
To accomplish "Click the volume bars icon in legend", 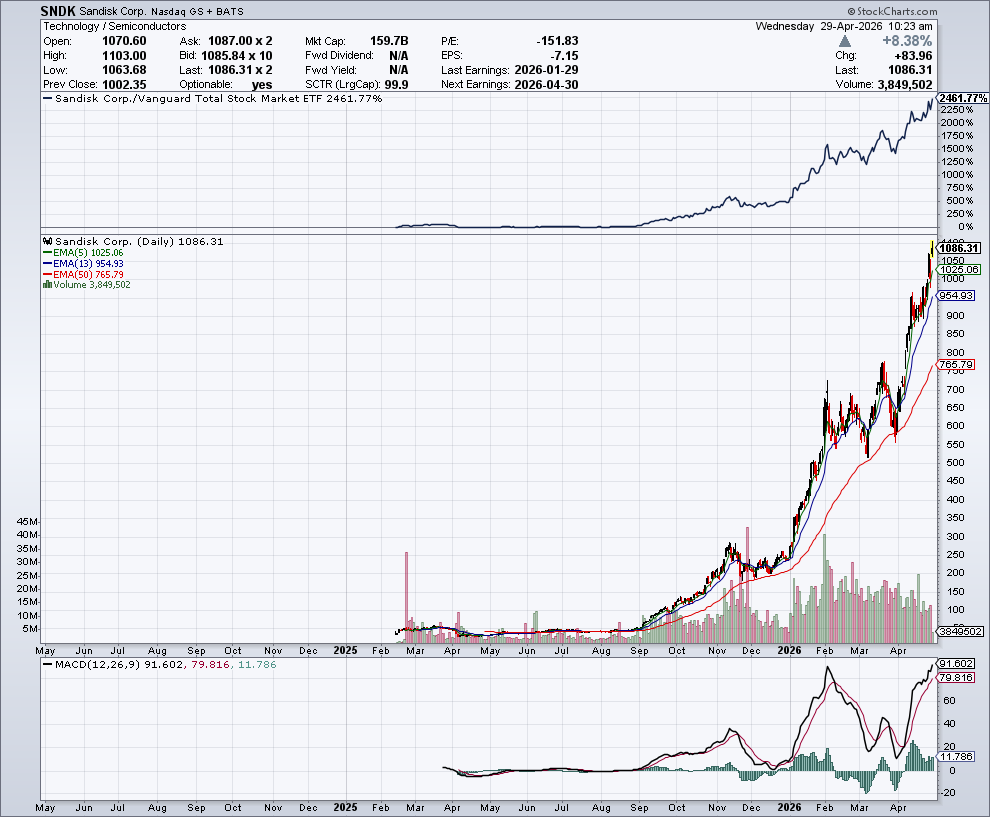I will (x=47, y=285).
